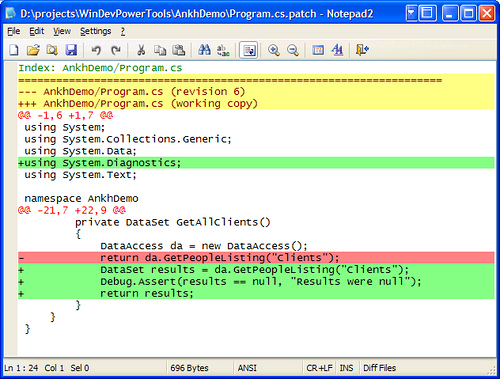Open the Edit menu
This screenshot has width=500, height=379.
click(36, 31)
